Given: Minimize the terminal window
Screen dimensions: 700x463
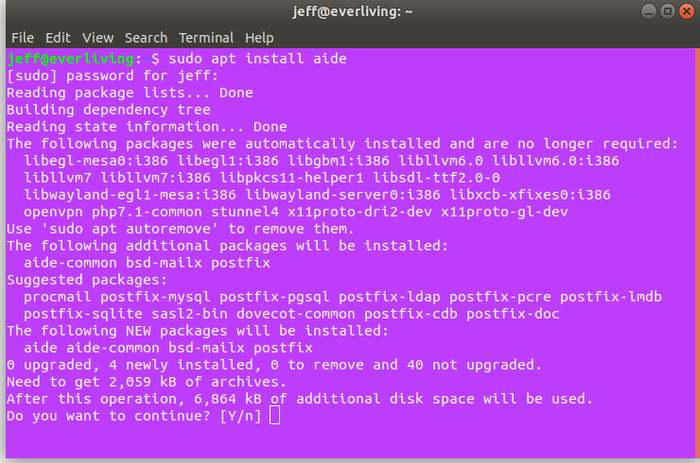Looking at the screenshot, I should 649,11.
